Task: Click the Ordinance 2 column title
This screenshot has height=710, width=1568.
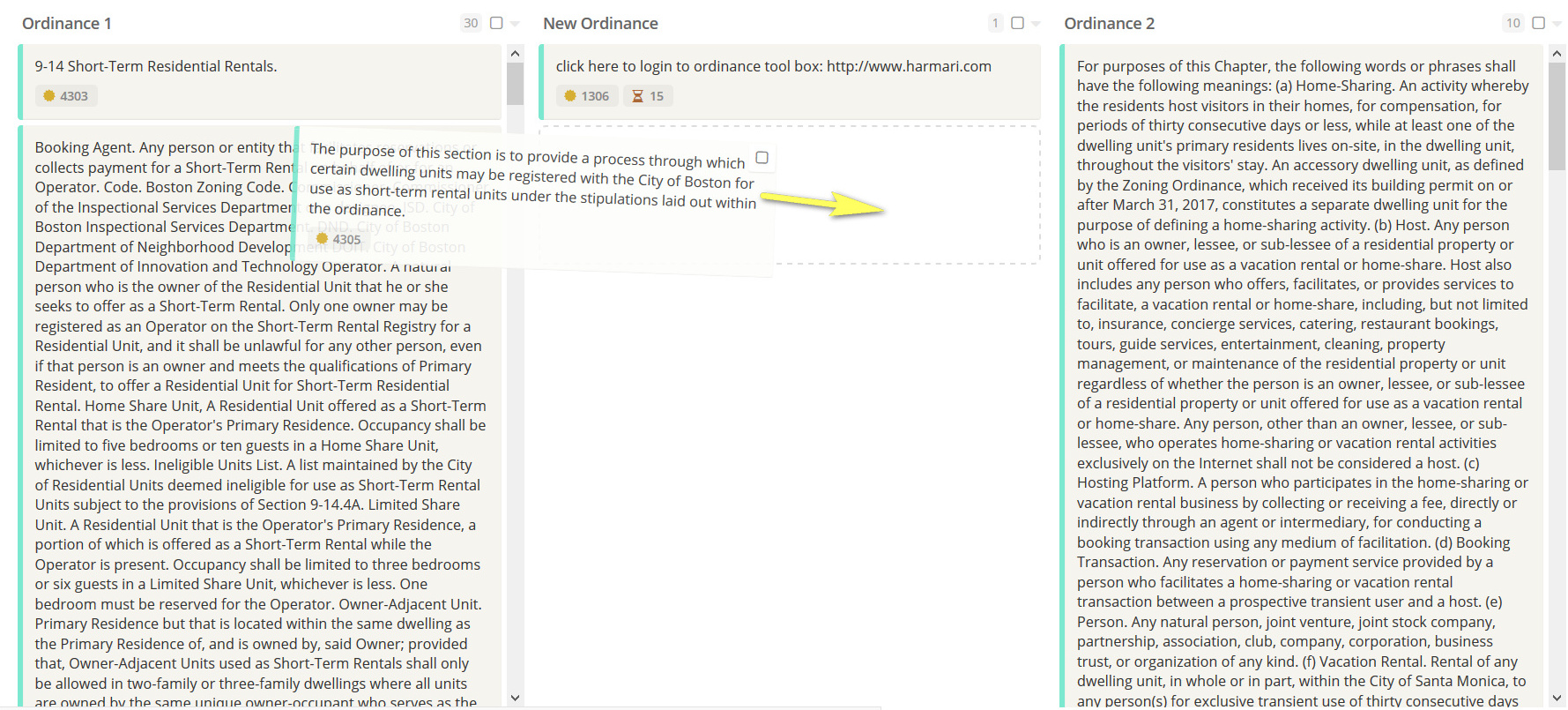Action: coord(1110,24)
